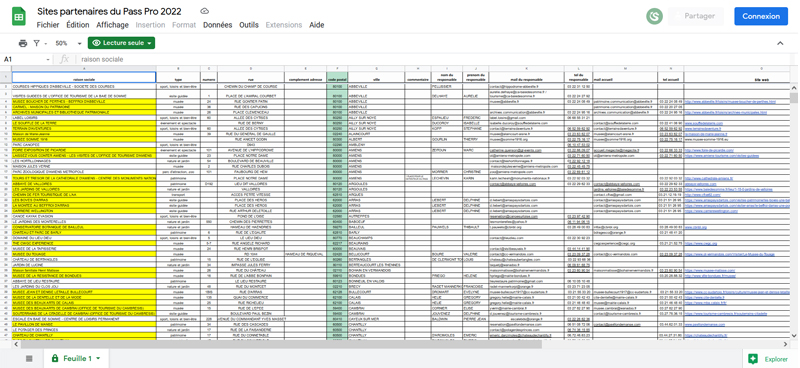
Task: Select the complement adresse header cell
Action: click(305, 78)
